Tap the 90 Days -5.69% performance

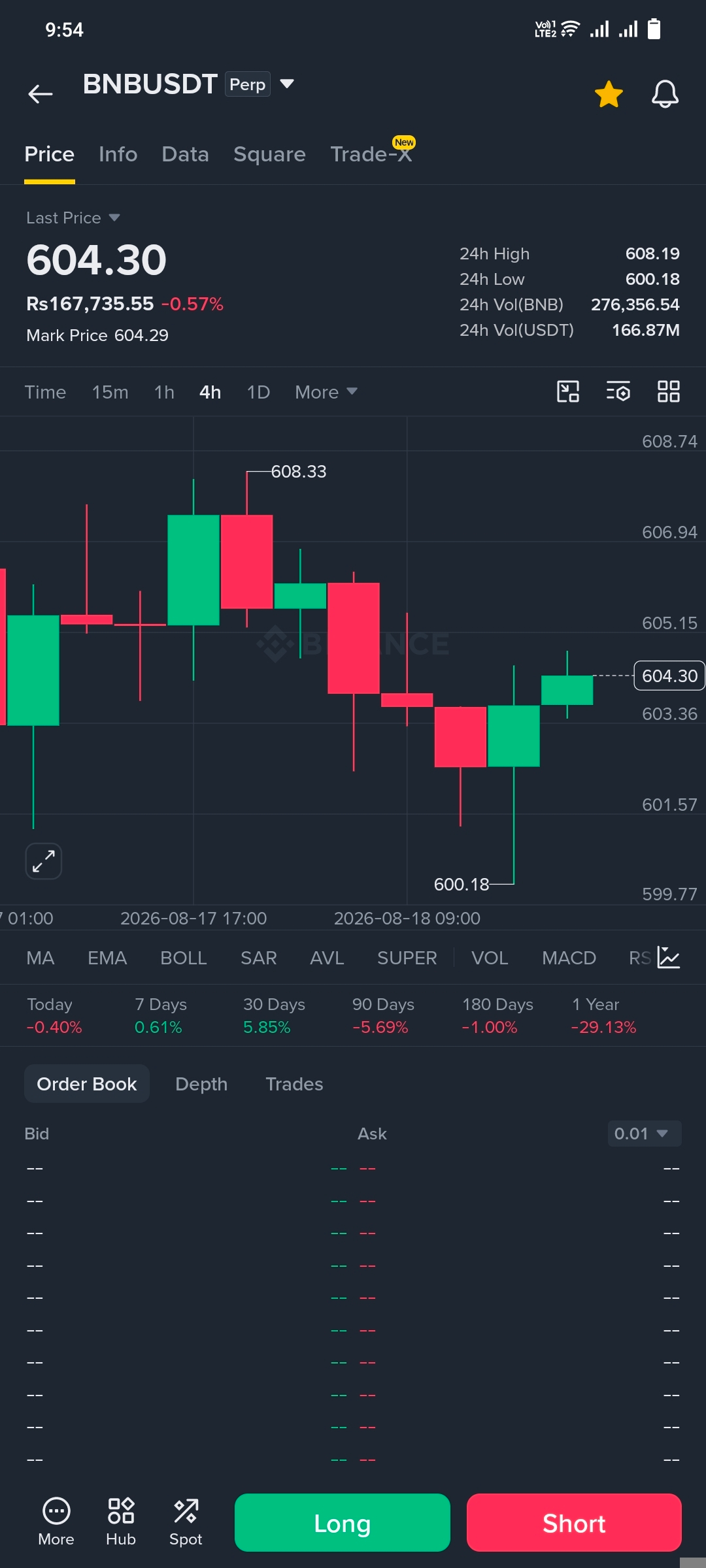tap(383, 1015)
